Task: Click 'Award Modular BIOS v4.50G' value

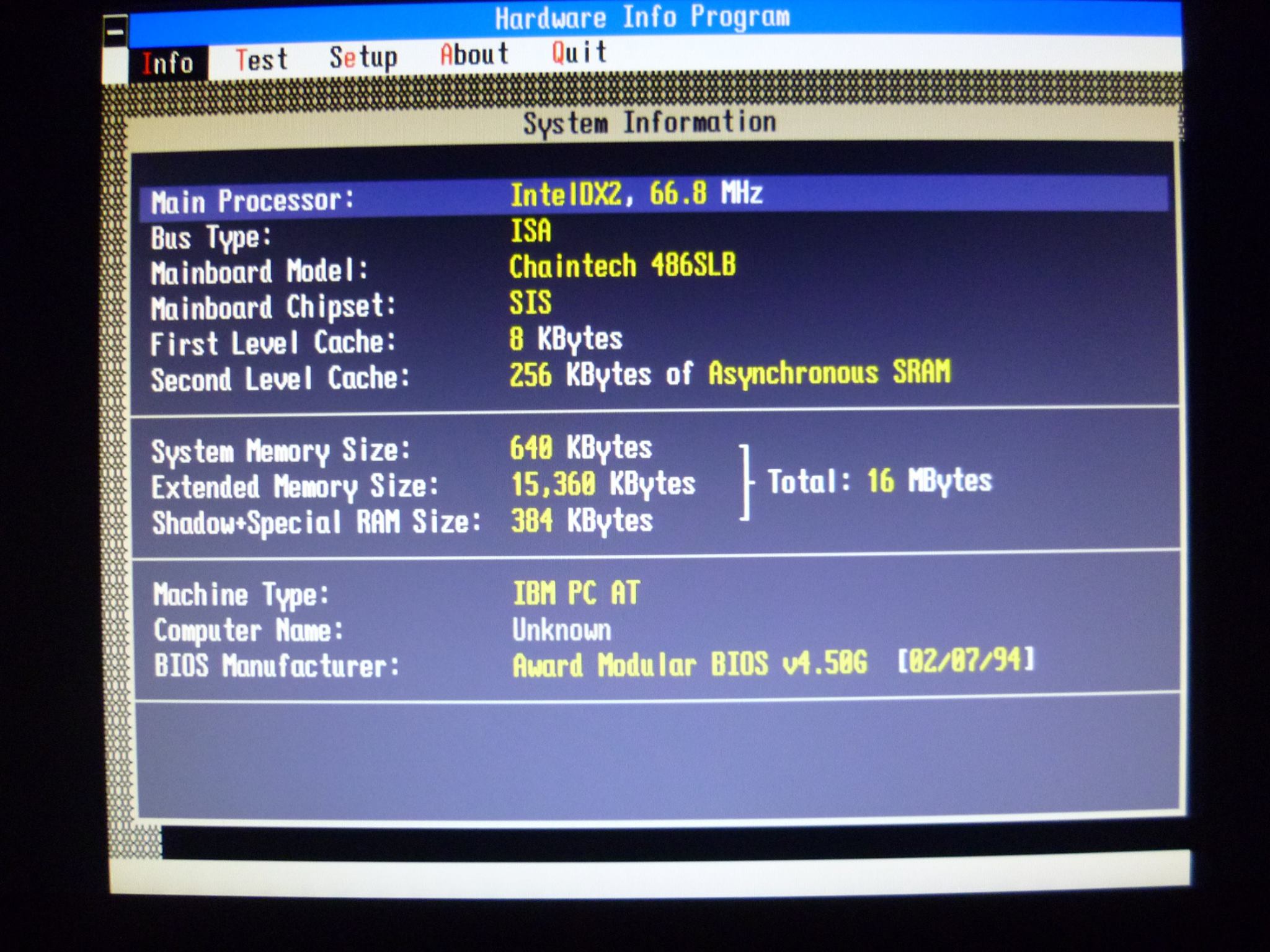Action: tap(690, 664)
